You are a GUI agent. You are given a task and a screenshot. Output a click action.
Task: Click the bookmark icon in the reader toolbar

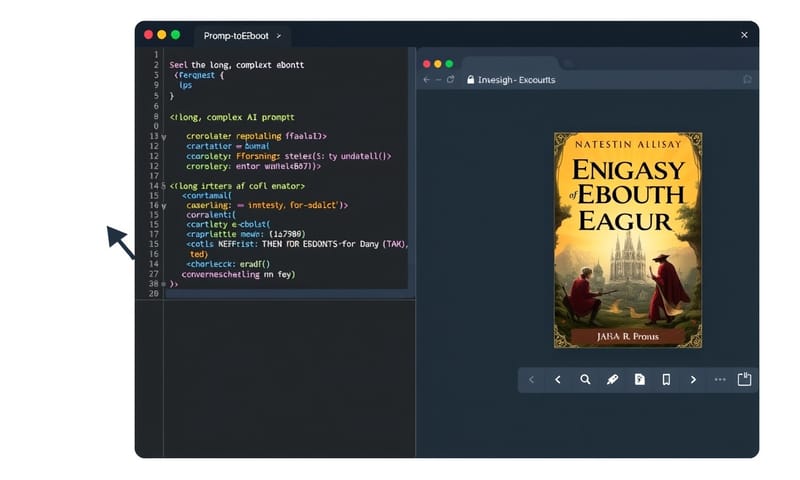(x=666, y=380)
